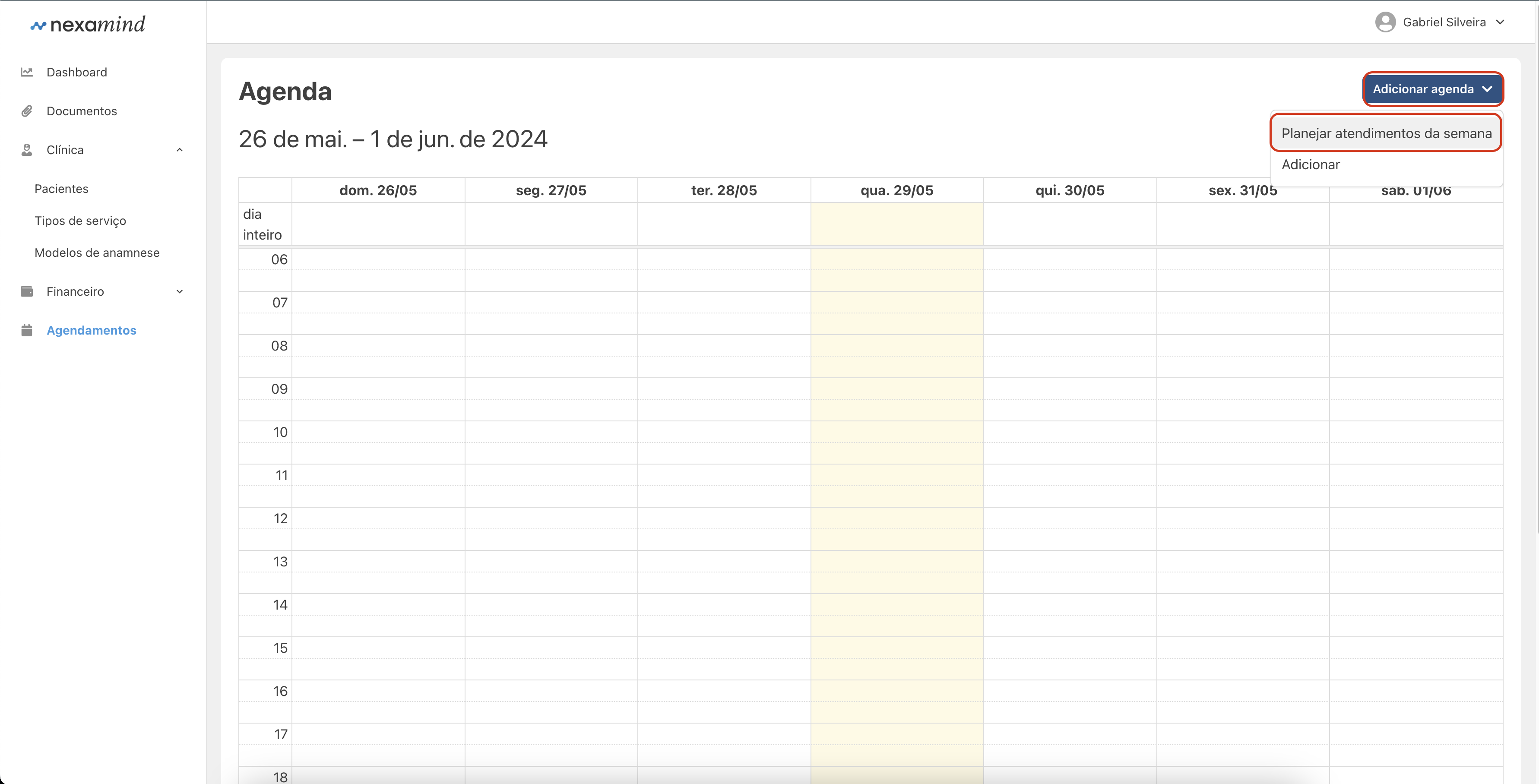Select Planejar atendimentos da semana option
1539x784 pixels.
(1386, 133)
